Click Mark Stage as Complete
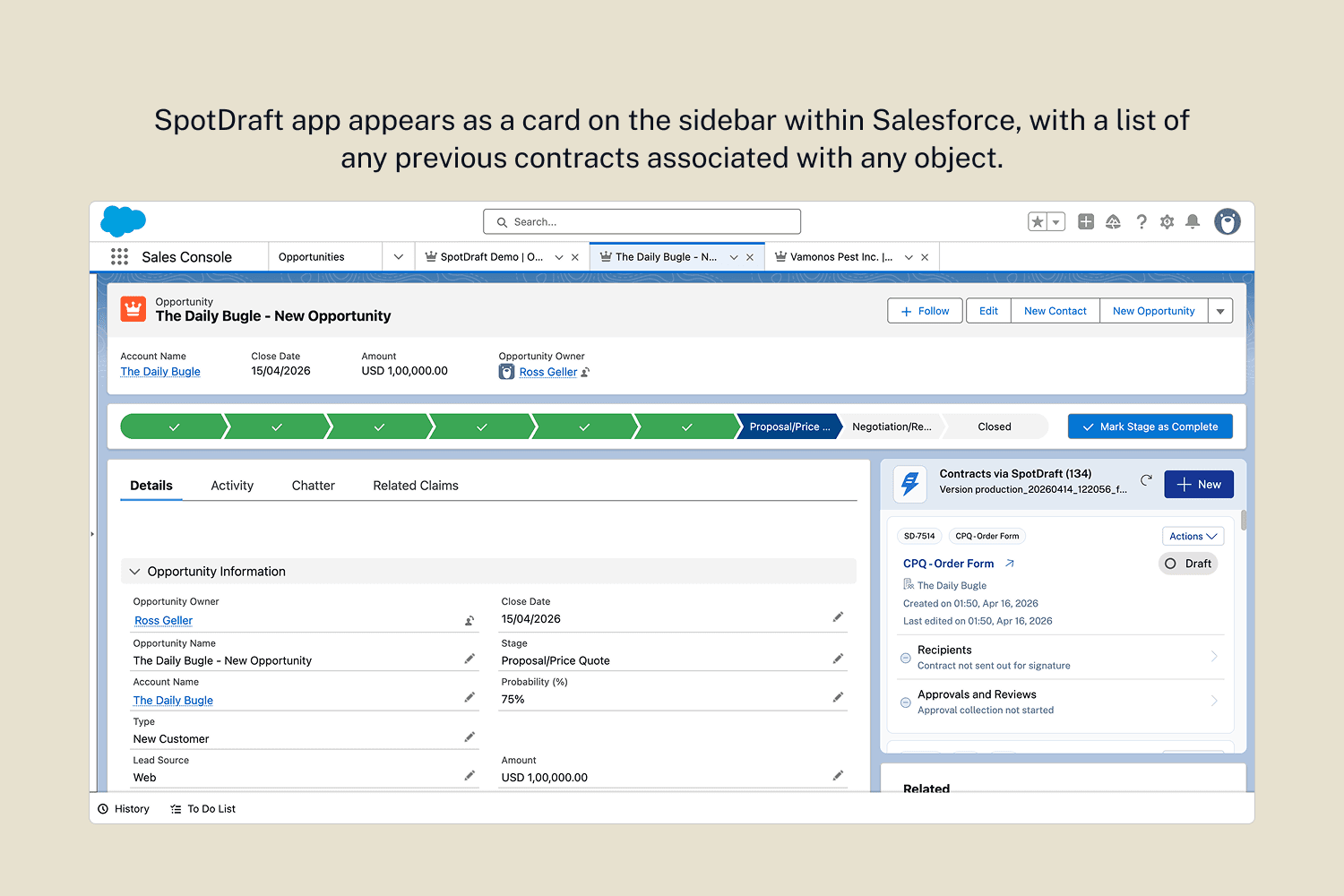Viewport: 1344px width, 896px height. [1150, 426]
